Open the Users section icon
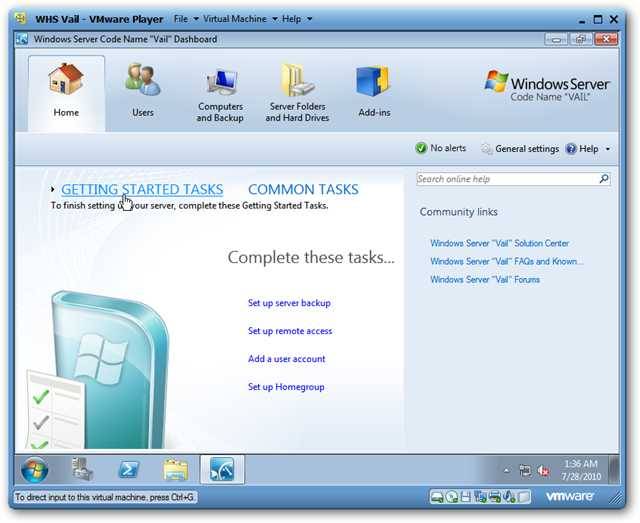Image resolution: width=640 pixels, height=523 pixels. click(x=142, y=80)
